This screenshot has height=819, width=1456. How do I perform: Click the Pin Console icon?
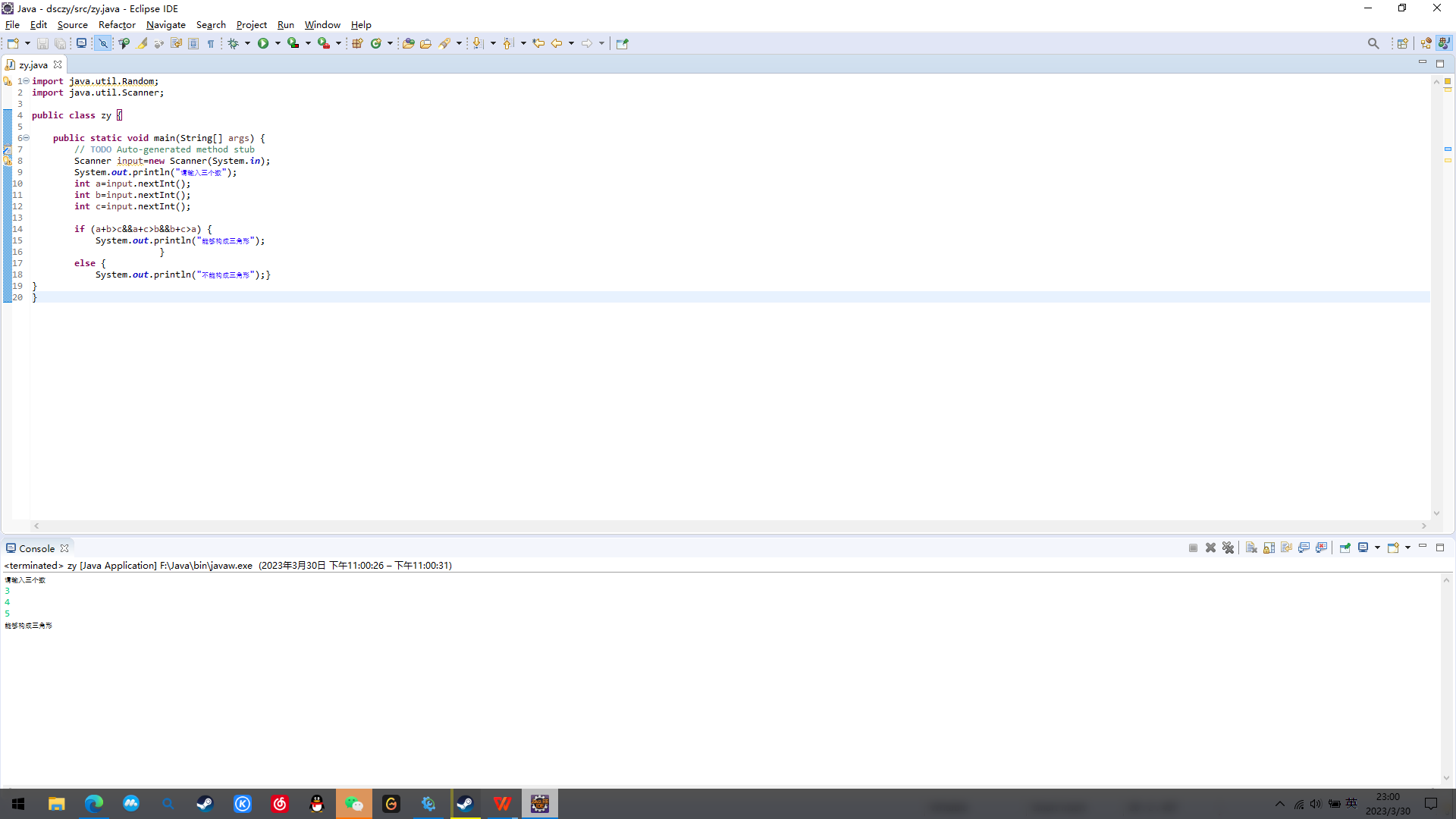[1345, 548]
